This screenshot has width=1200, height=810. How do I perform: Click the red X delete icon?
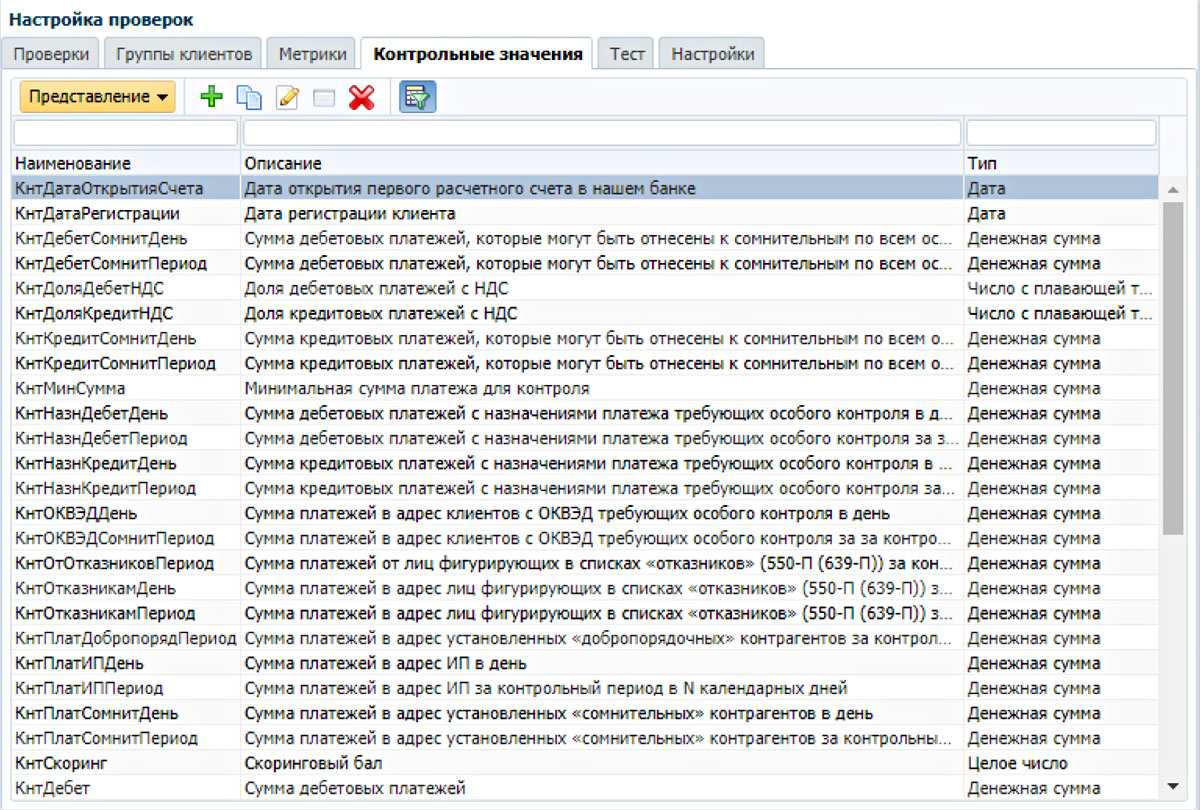(x=361, y=97)
